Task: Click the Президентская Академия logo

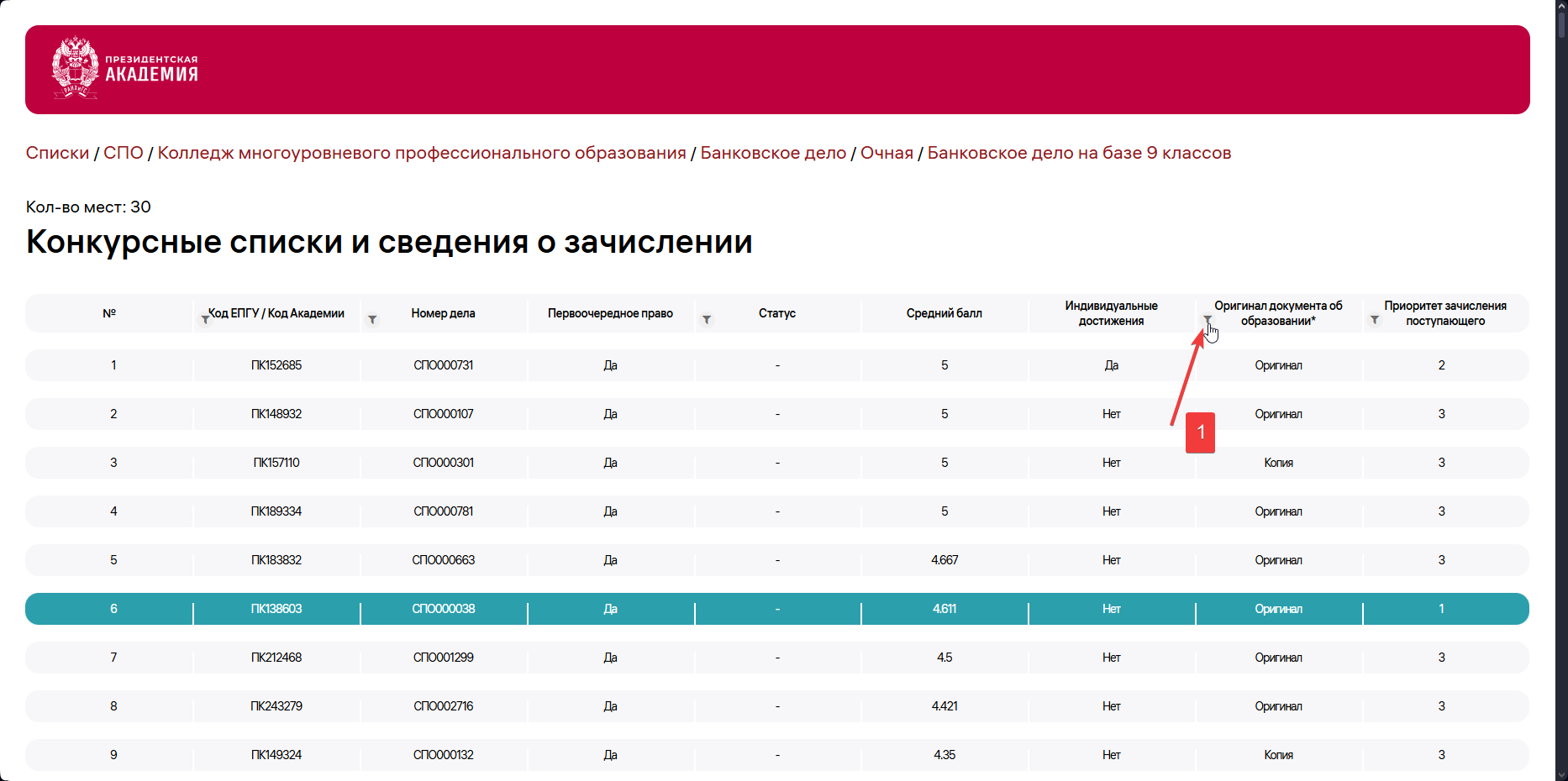Action: pos(124,69)
